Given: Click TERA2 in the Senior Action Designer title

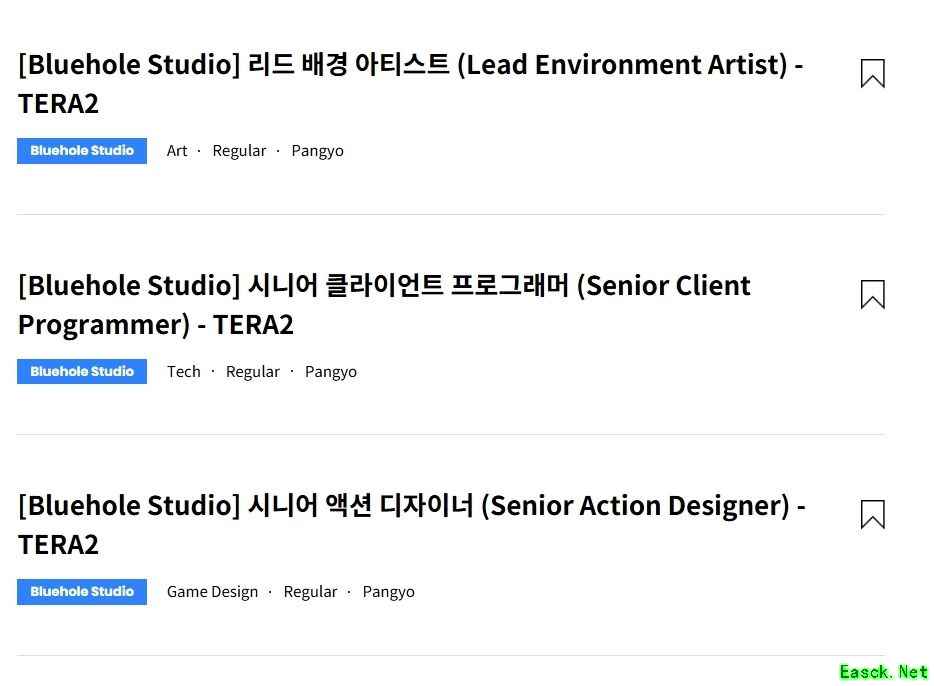Looking at the screenshot, I should [58, 545].
